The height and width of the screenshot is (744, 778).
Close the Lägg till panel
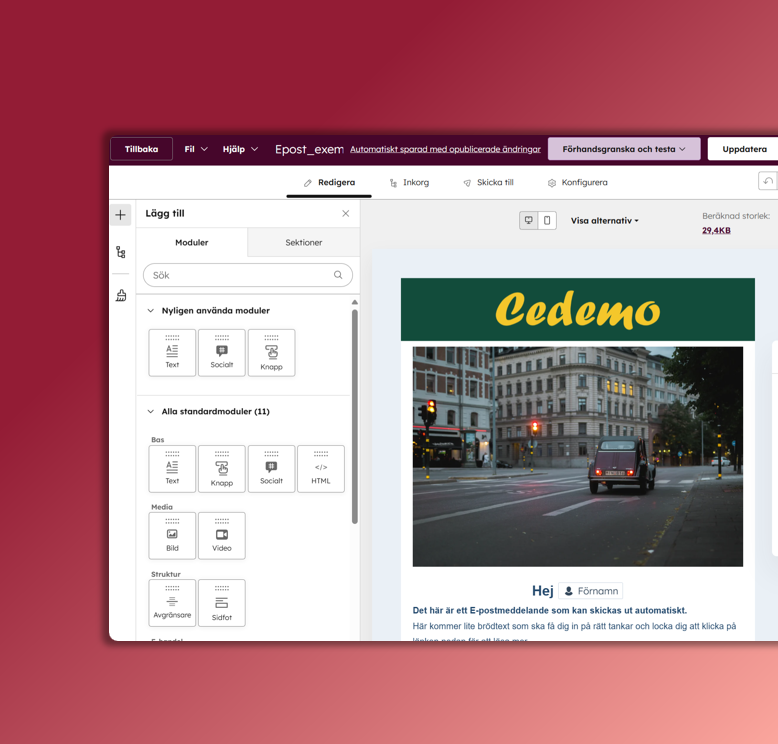346,213
